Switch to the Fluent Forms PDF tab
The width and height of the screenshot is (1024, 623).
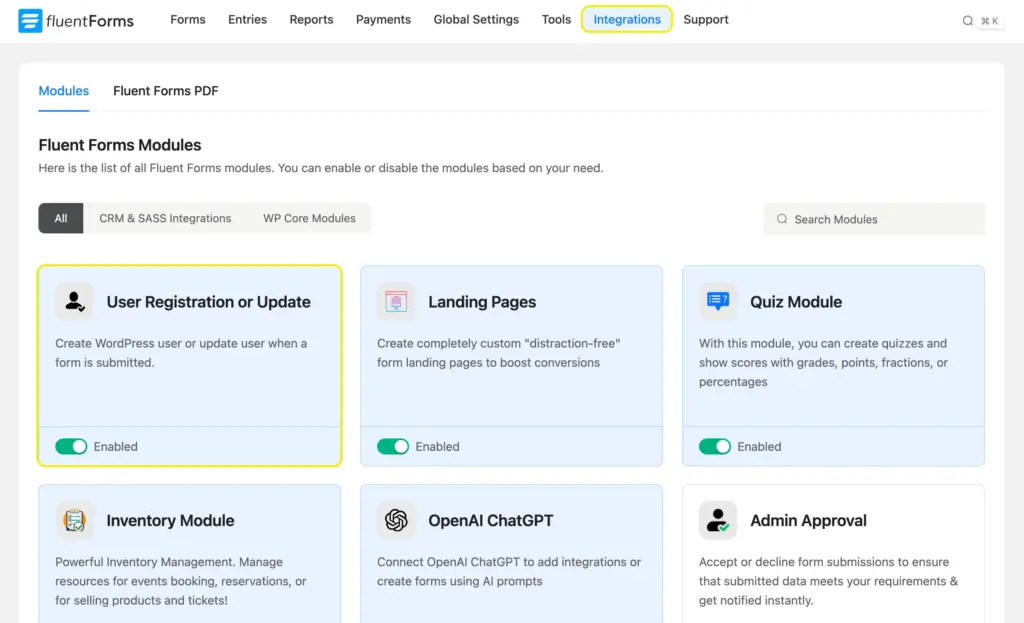164,91
